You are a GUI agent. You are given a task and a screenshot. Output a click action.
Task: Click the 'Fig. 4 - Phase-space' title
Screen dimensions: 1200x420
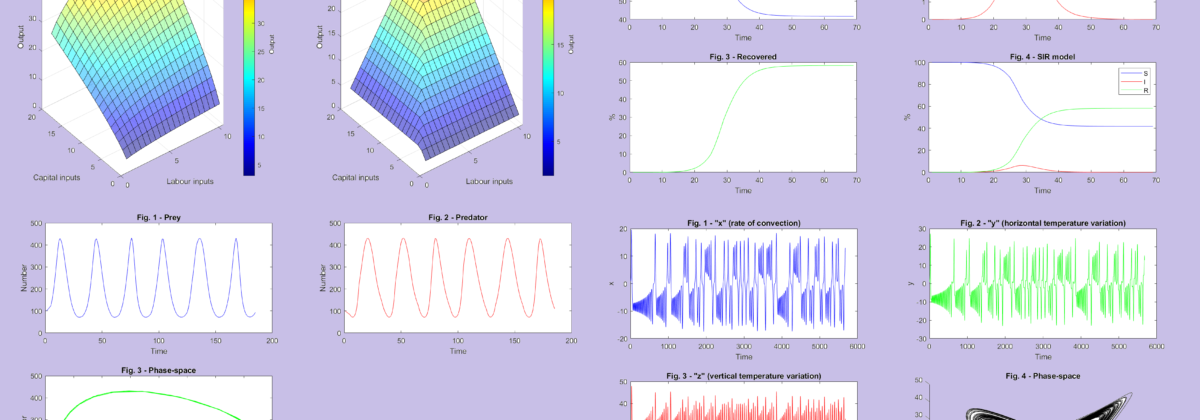(1043, 376)
